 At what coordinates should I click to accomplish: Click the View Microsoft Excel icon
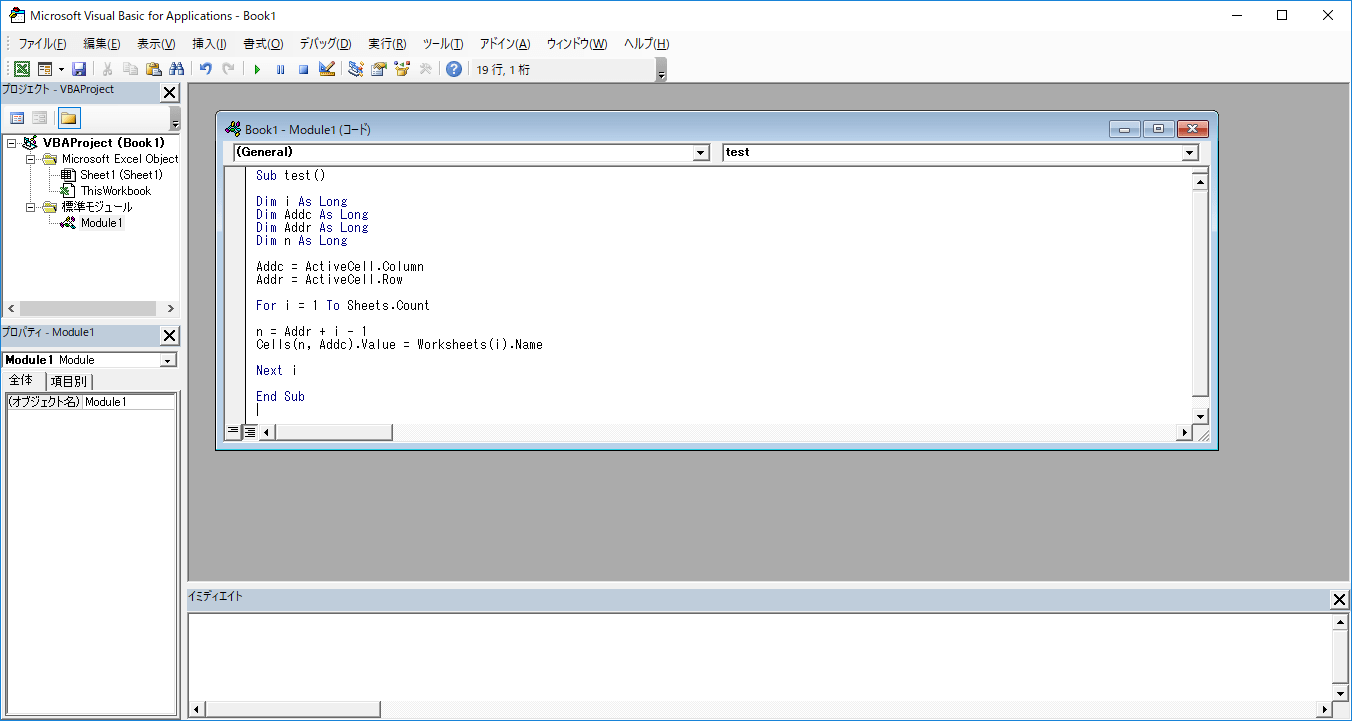[x=22, y=69]
